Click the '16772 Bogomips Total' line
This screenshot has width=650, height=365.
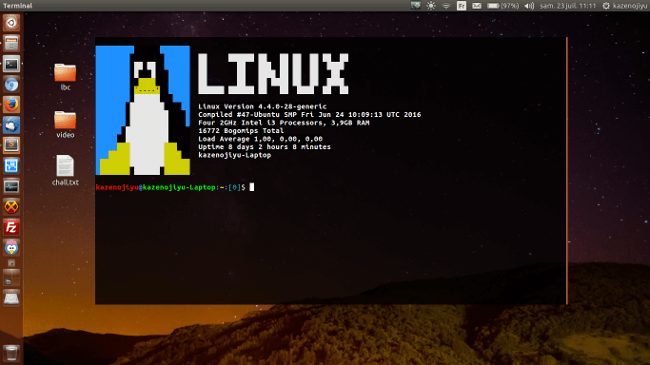tap(241, 131)
